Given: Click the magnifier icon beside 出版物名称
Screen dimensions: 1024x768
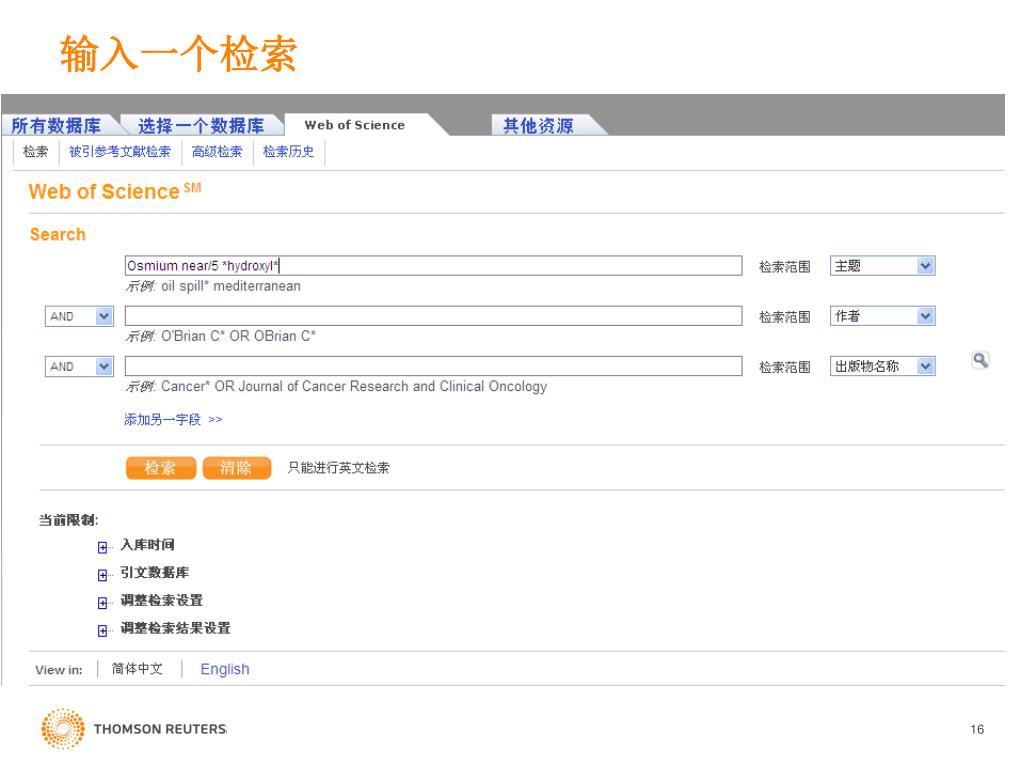Looking at the screenshot, I should tap(980, 360).
